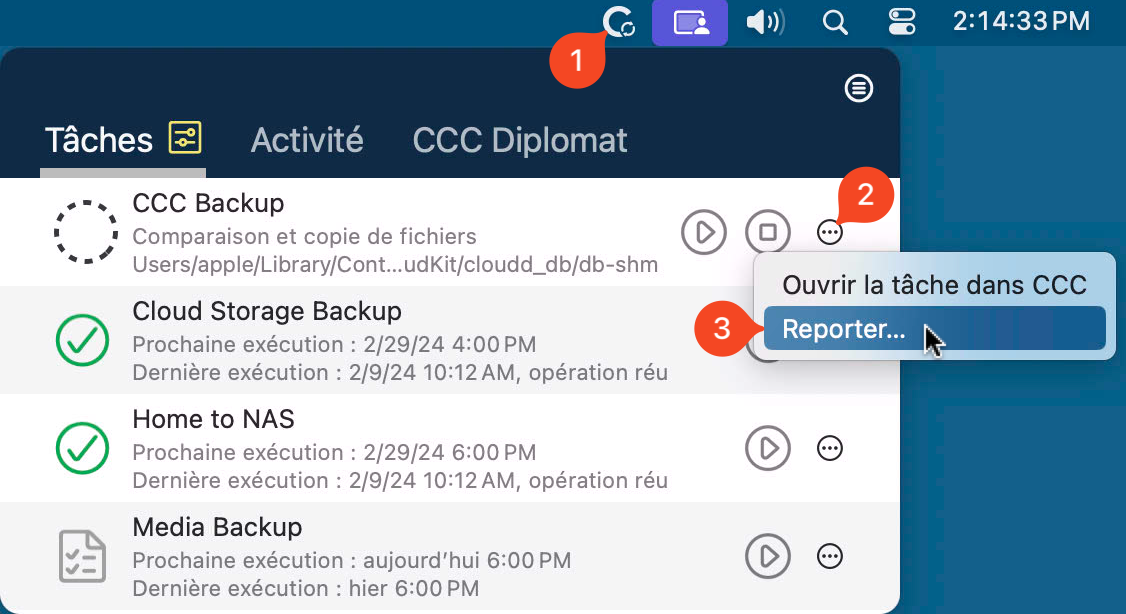Stop the CCC Backup task
The width and height of the screenshot is (1126, 614).
click(768, 232)
